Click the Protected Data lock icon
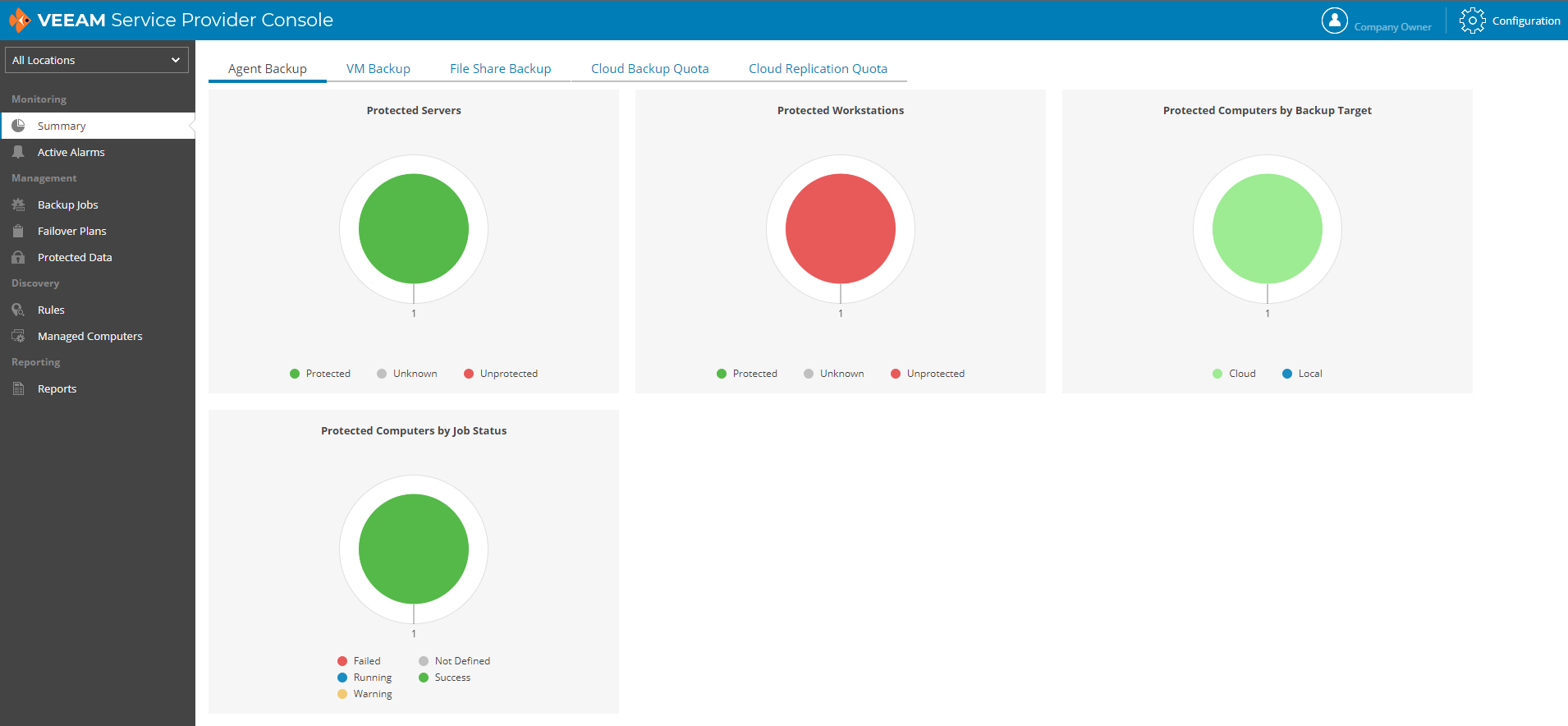Image resolution: width=1568 pixels, height=726 pixels. pos(18,257)
